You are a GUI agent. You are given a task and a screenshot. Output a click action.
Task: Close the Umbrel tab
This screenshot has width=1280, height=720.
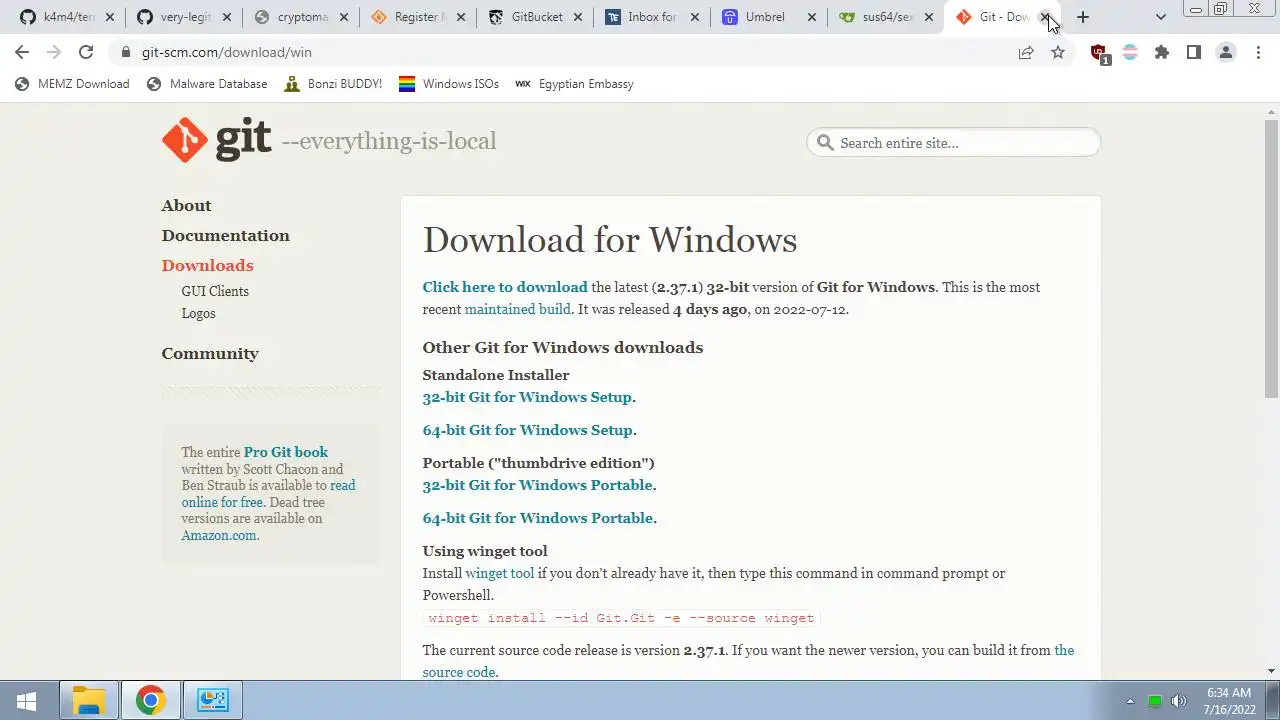[811, 17]
